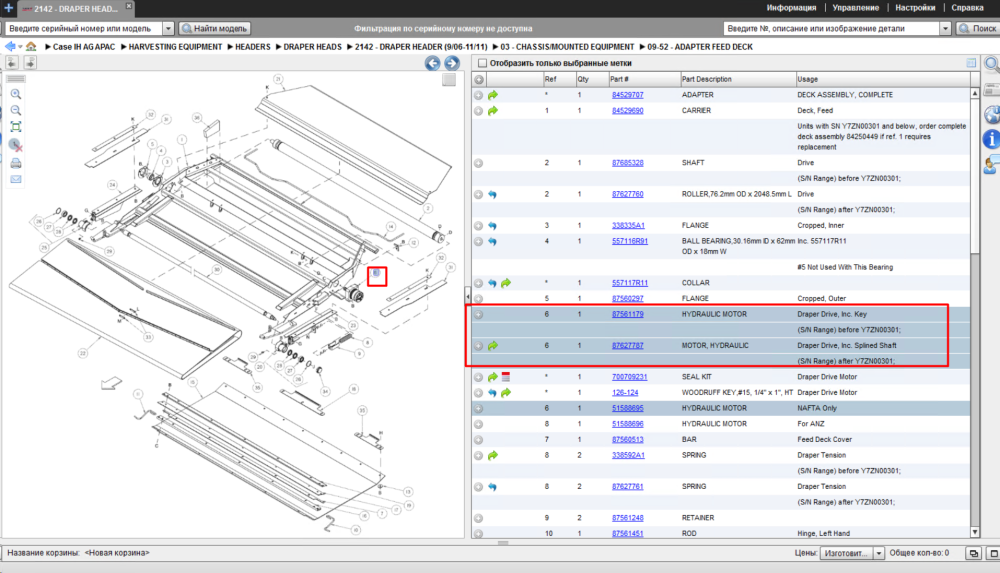The width and height of the screenshot is (1000, 573).
Task: Click the stacked-windows icon in status bar
Action: pyautogui.click(x=973, y=553)
